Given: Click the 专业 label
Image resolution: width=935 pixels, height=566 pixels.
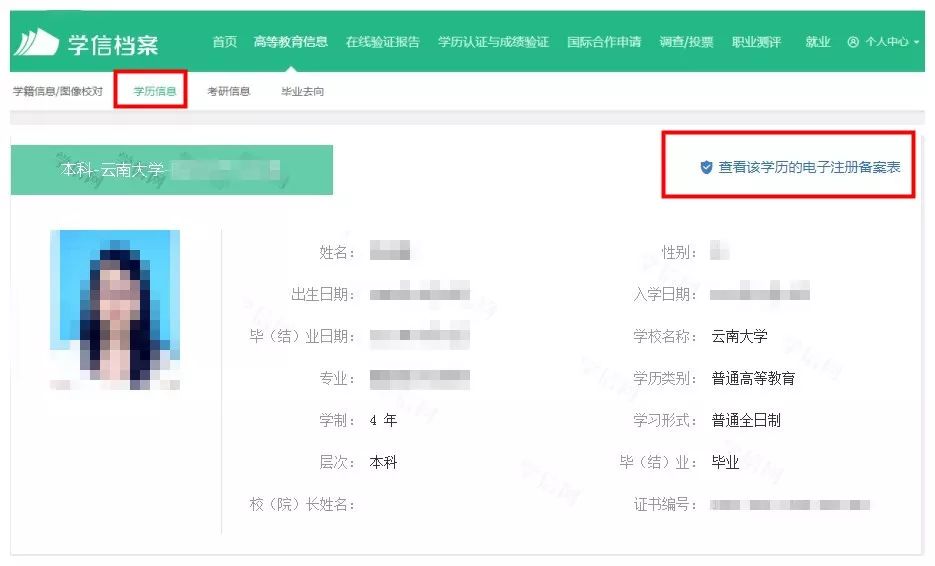Looking at the screenshot, I should [x=338, y=378].
